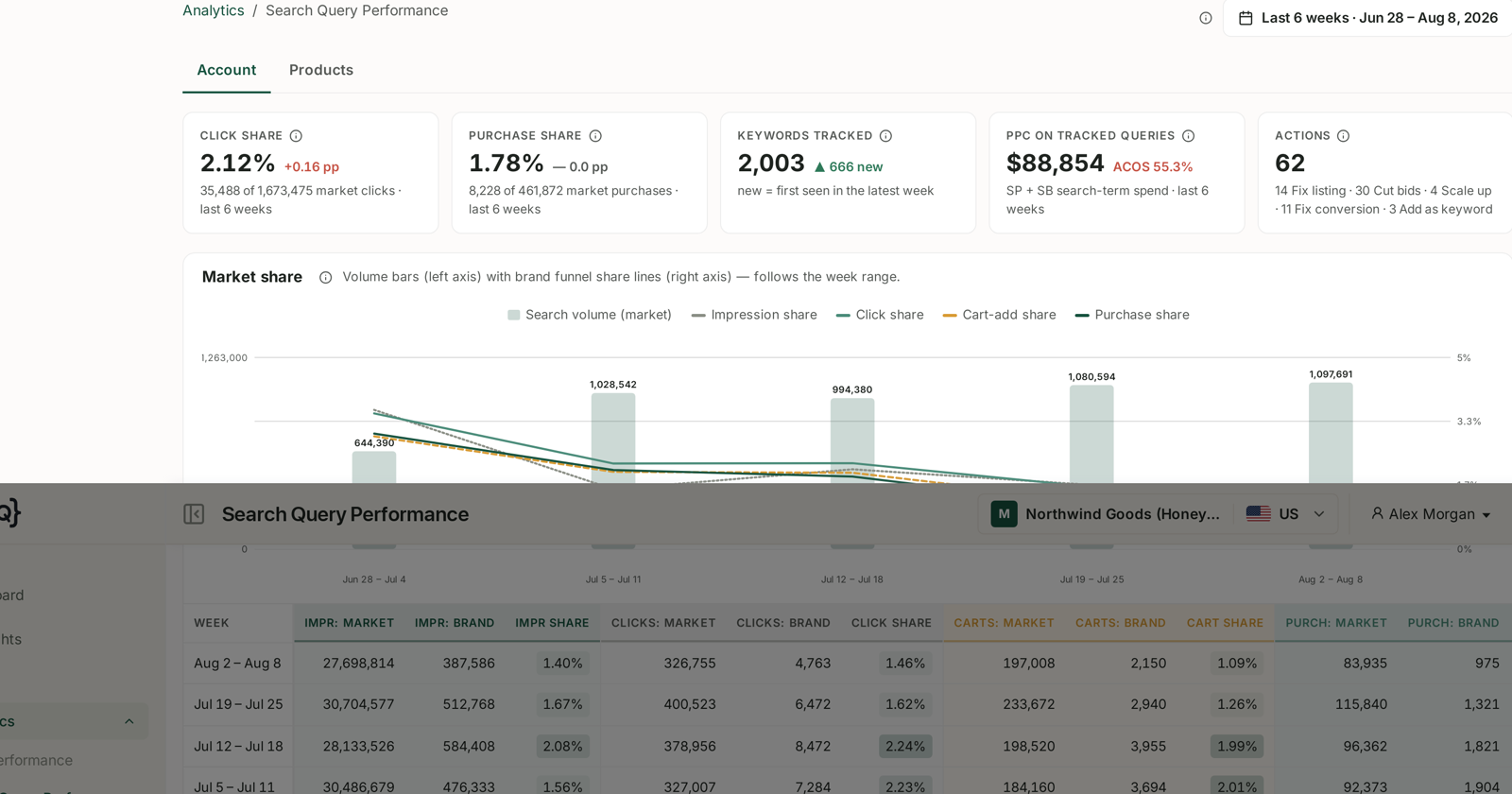Show info for Purchase Share card
Image resolution: width=1512 pixels, height=794 pixels.
(x=595, y=136)
